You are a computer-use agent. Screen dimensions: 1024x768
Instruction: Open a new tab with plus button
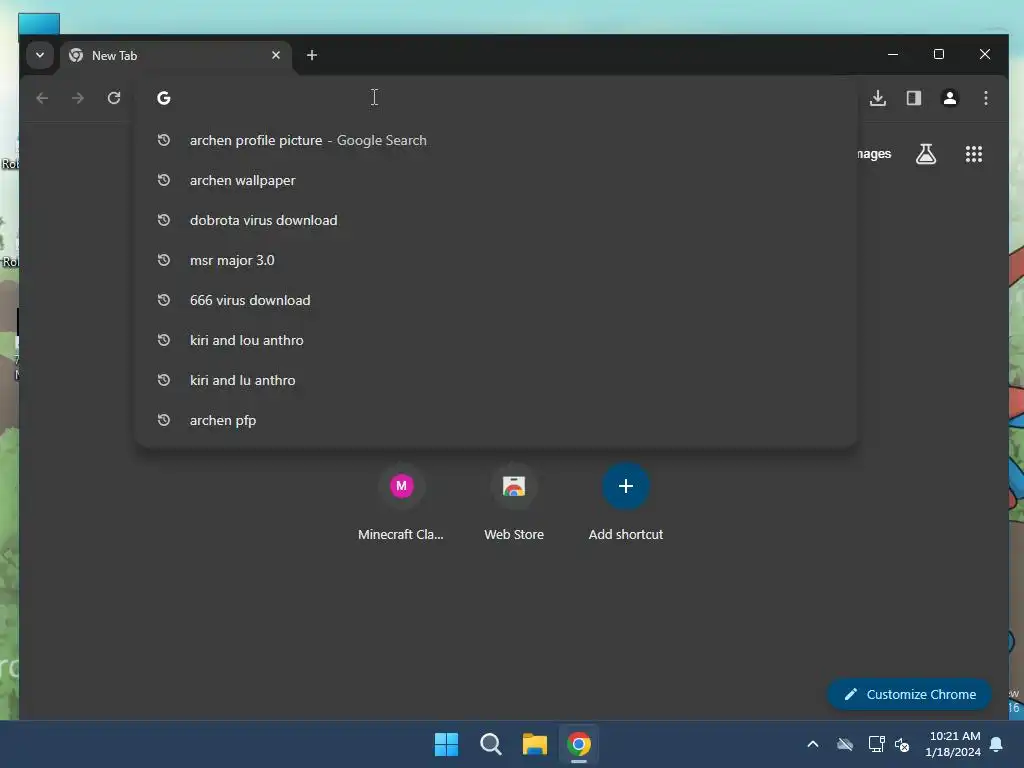click(312, 56)
